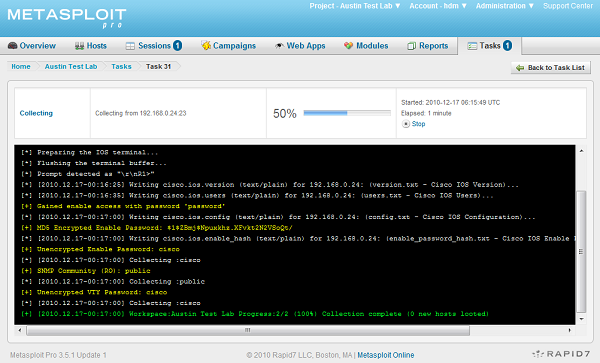Click the Overview tab icon
The image size is (600, 363).
click(x=13, y=46)
